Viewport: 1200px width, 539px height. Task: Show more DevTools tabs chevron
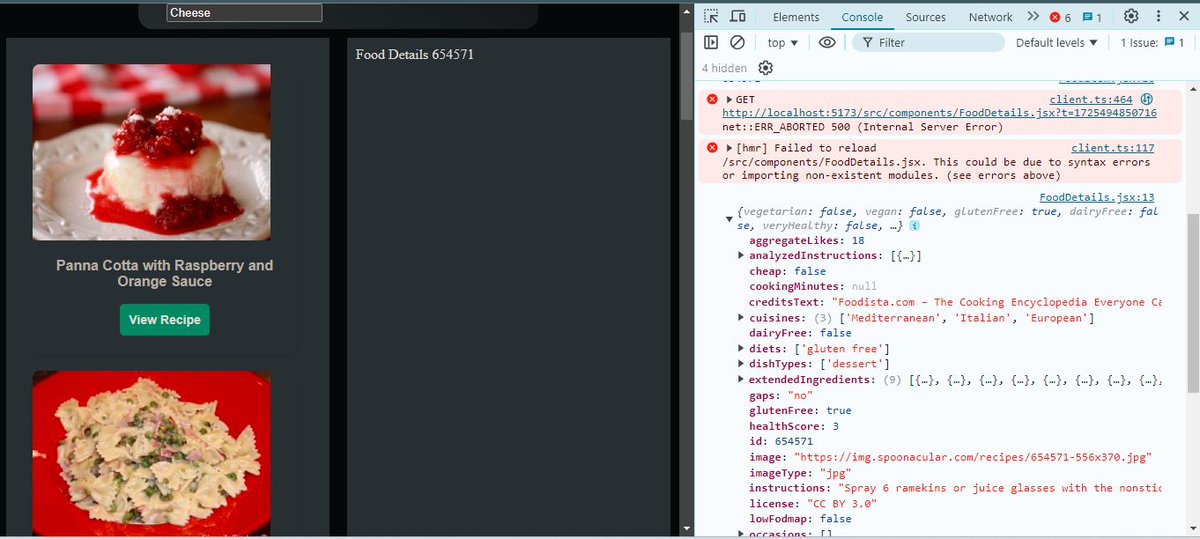(1033, 17)
